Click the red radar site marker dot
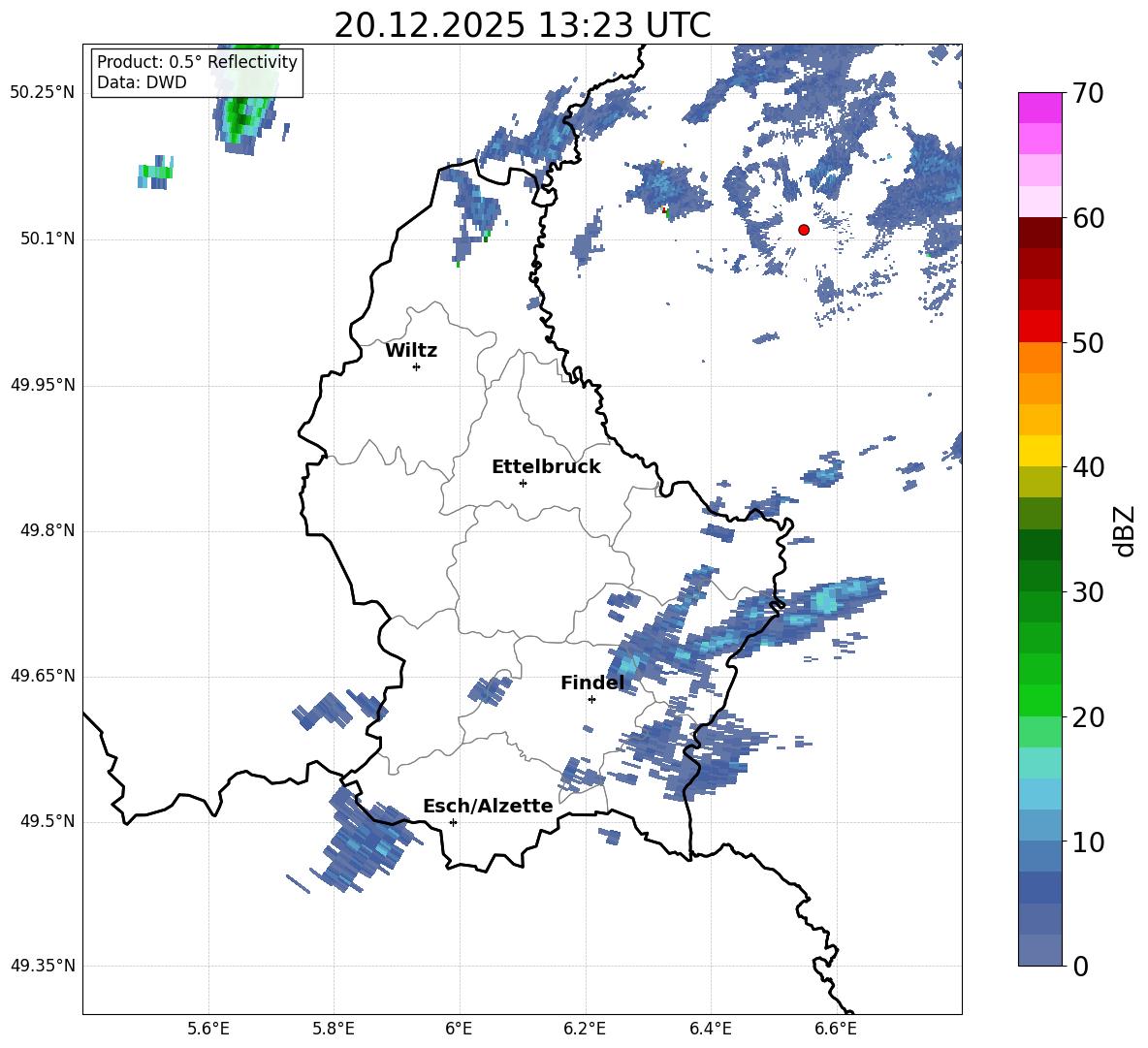Screen dimensions: 1148x1048 [x=804, y=230]
